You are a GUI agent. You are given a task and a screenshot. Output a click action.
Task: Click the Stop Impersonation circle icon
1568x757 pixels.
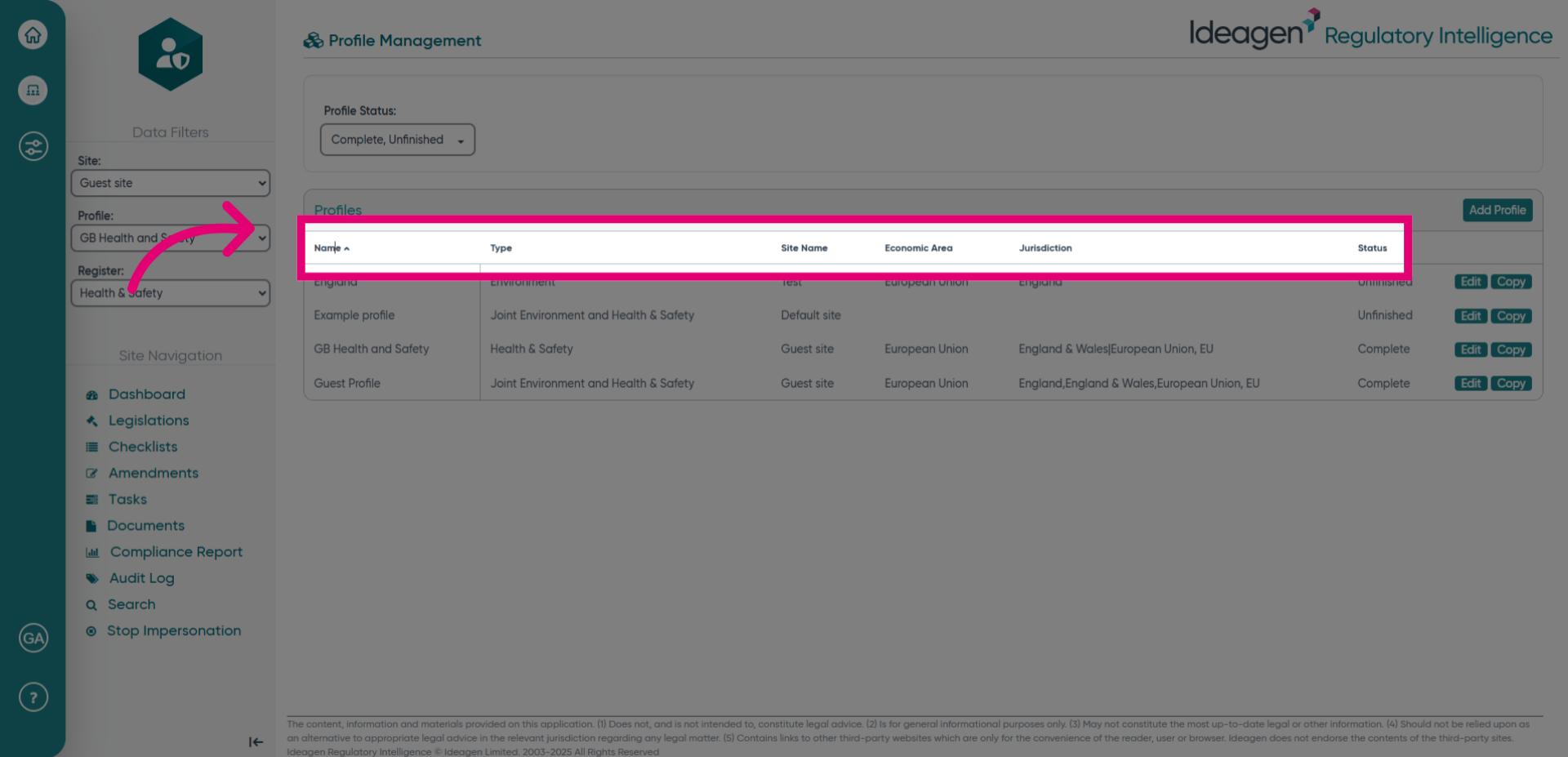(91, 631)
